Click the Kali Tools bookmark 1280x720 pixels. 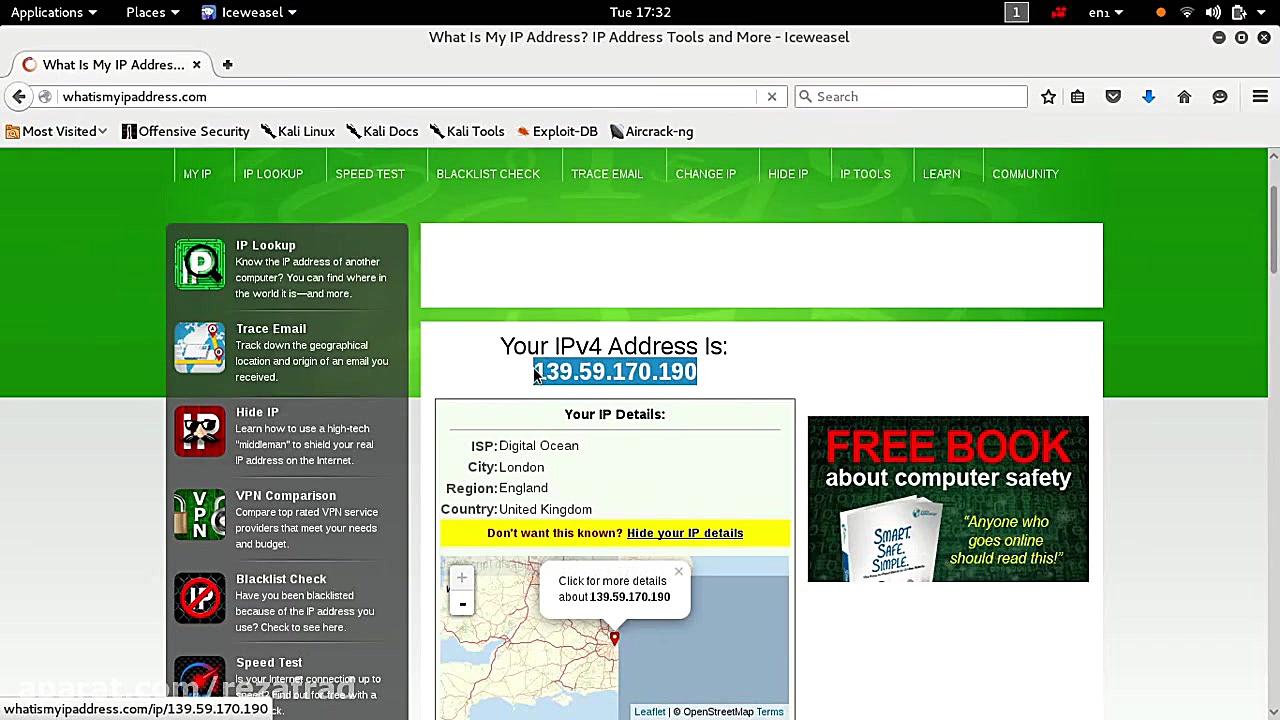[467, 131]
